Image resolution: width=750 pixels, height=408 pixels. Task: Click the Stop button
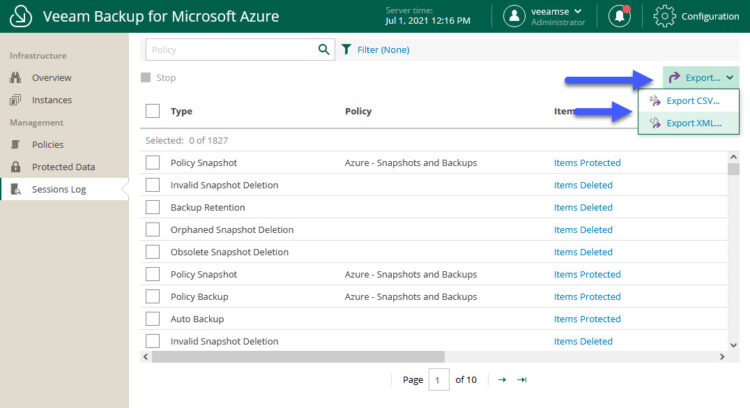point(159,77)
